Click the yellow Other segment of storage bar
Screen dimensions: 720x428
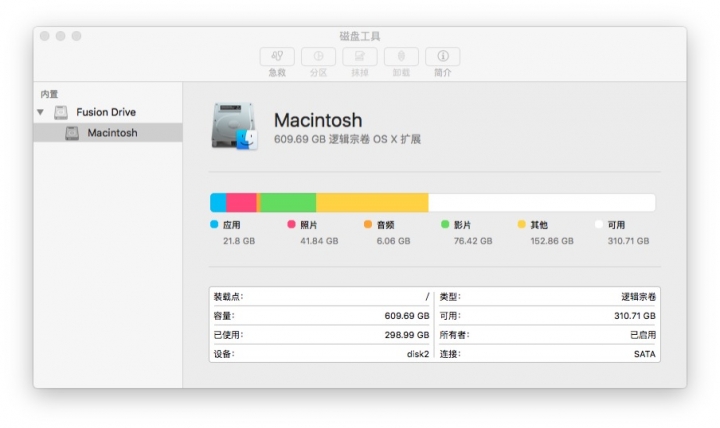coord(372,203)
